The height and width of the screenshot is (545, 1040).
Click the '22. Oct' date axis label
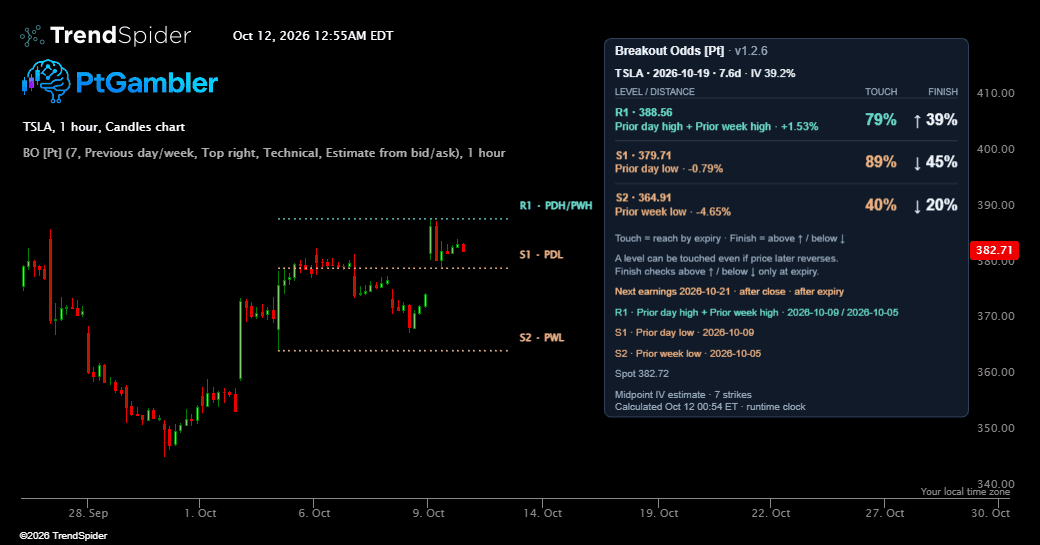click(771, 513)
